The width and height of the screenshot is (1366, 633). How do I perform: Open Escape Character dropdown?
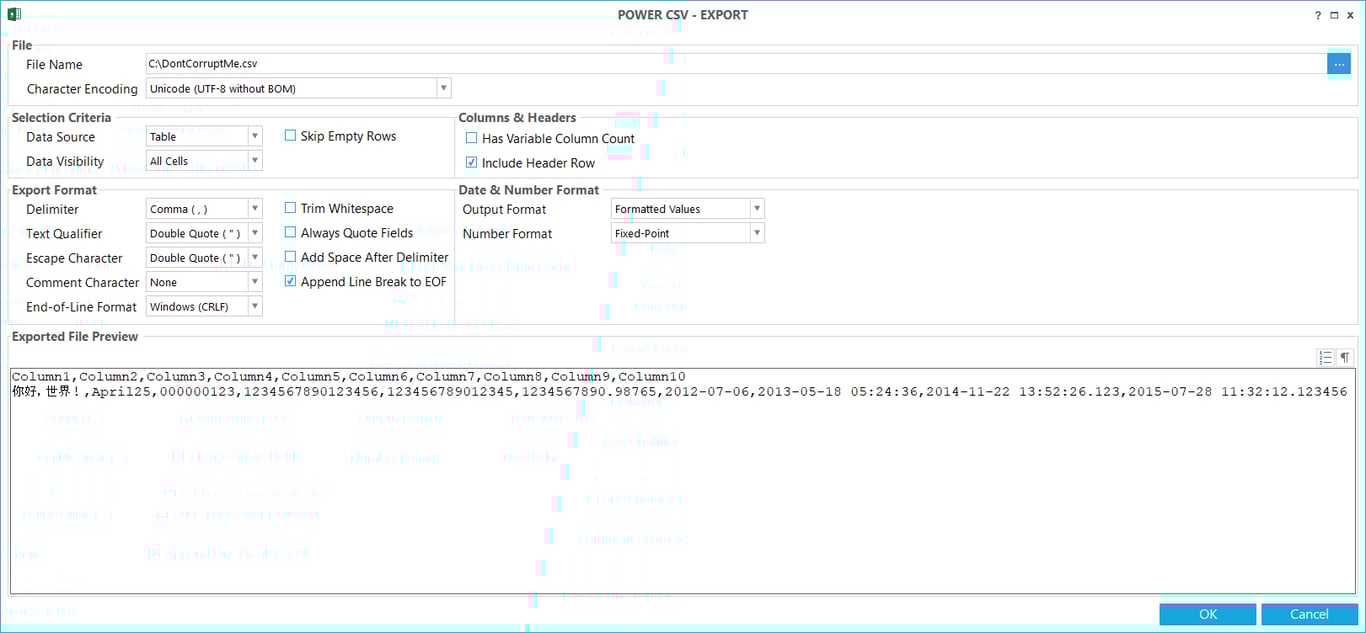tap(204, 258)
